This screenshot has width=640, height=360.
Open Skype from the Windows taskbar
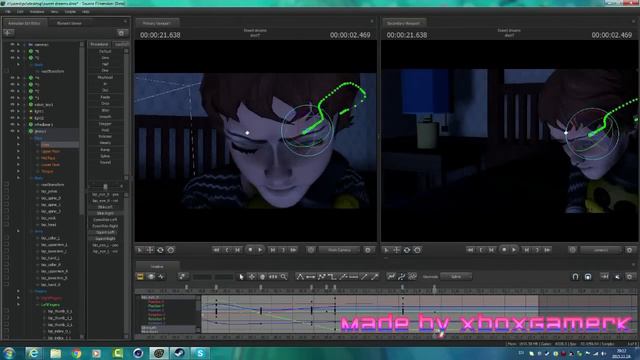click(x=200, y=353)
